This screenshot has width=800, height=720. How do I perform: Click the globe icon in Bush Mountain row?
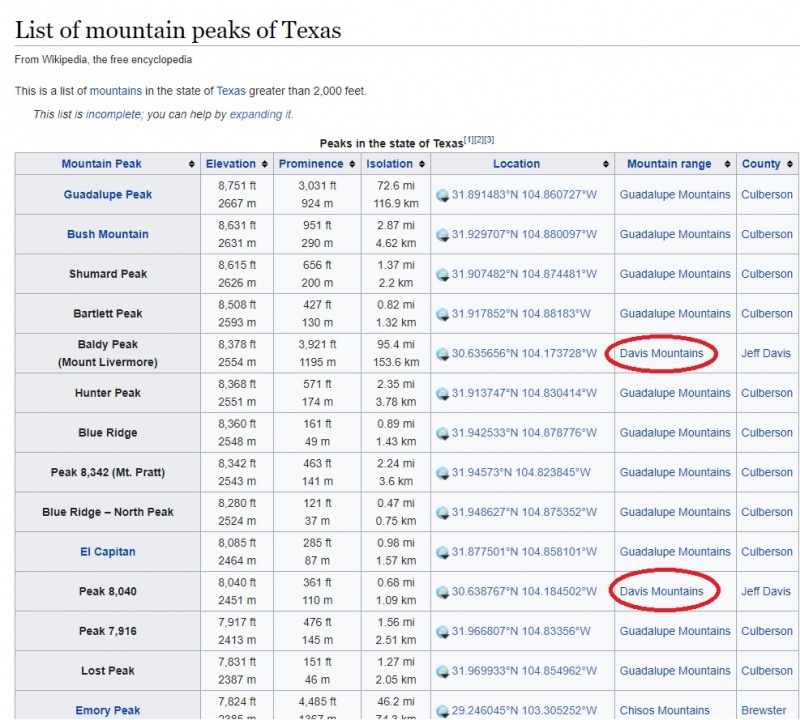pos(442,235)
